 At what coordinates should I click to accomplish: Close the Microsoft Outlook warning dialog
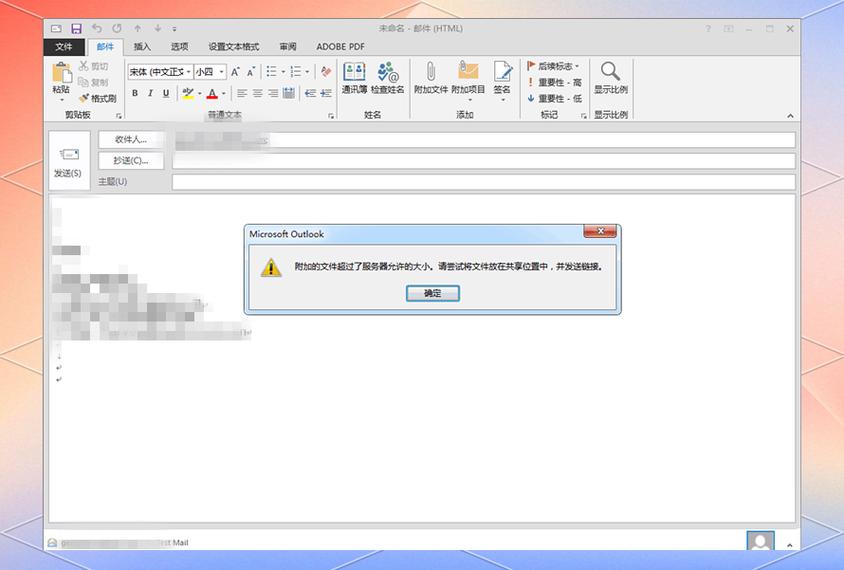(601, 231)
